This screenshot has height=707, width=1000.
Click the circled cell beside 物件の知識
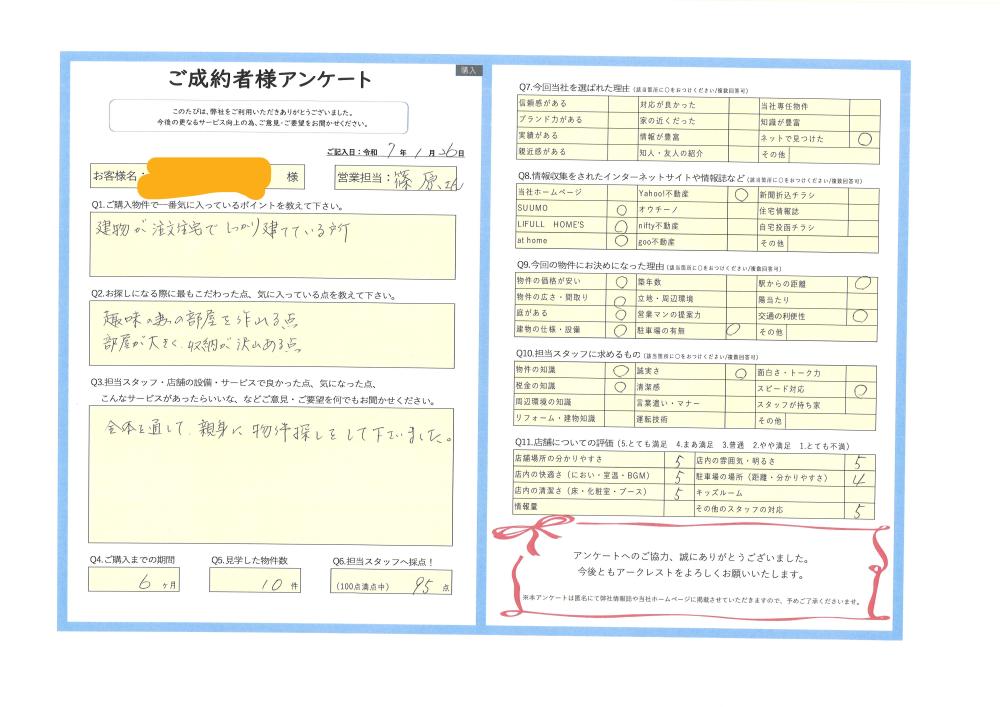pyautogui.click(x=620, y=370)
